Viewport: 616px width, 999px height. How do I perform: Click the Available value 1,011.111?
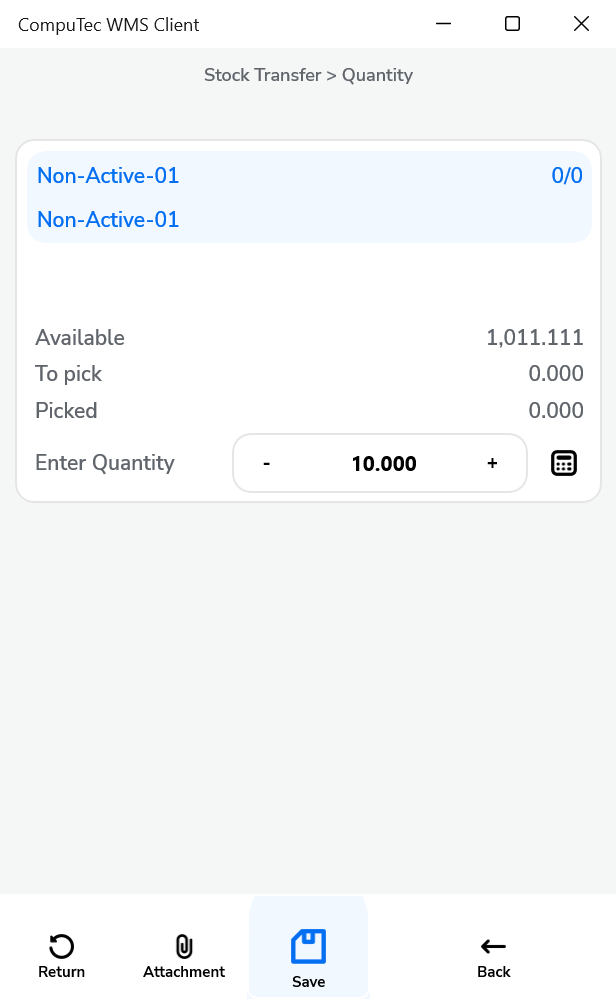coord(535,338)
